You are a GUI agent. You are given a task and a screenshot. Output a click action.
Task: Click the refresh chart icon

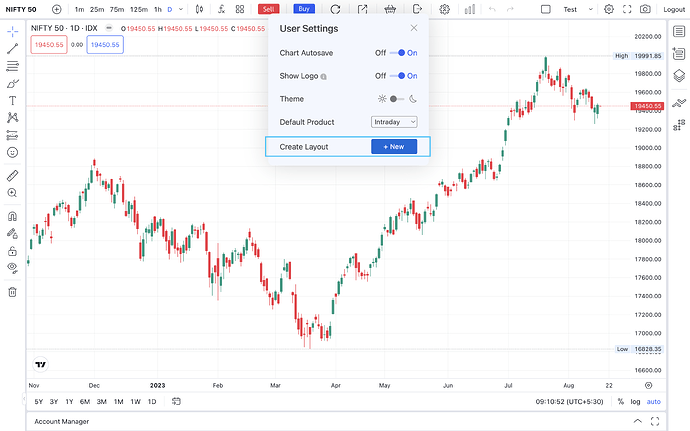335,9
